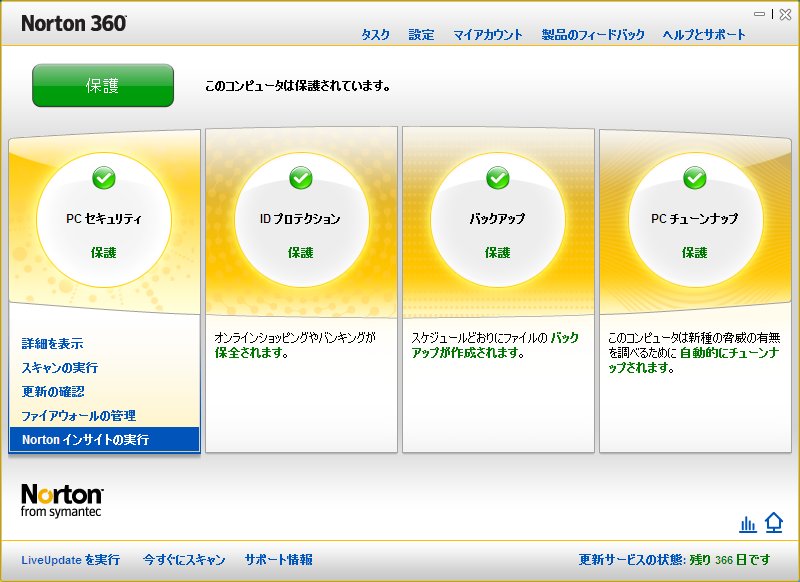Open the 設定 menu
Image resolution: width=800 pixels, height=582 pixels.
pos(421,35)
